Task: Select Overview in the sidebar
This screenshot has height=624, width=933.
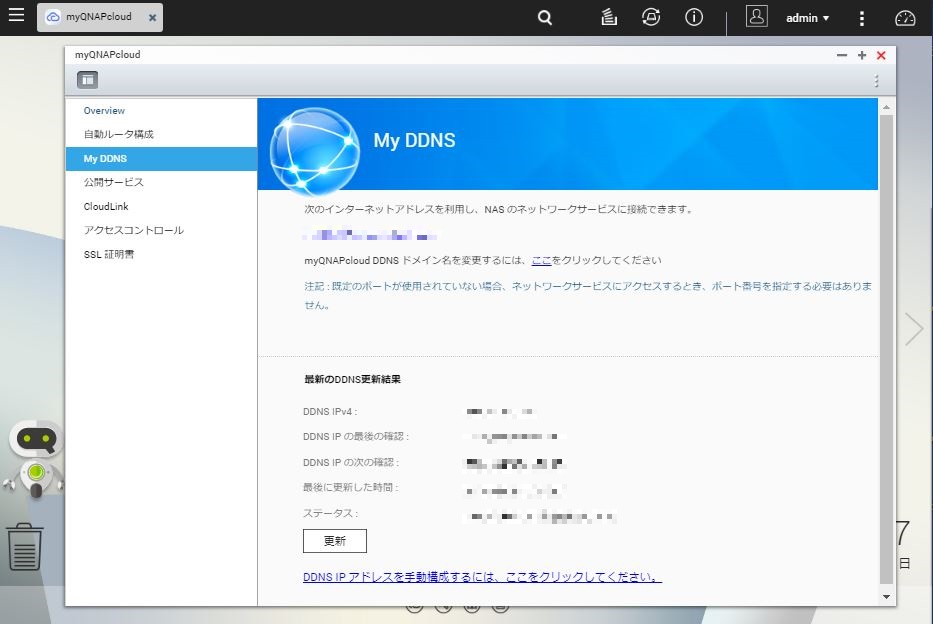Action: (161, 111)
